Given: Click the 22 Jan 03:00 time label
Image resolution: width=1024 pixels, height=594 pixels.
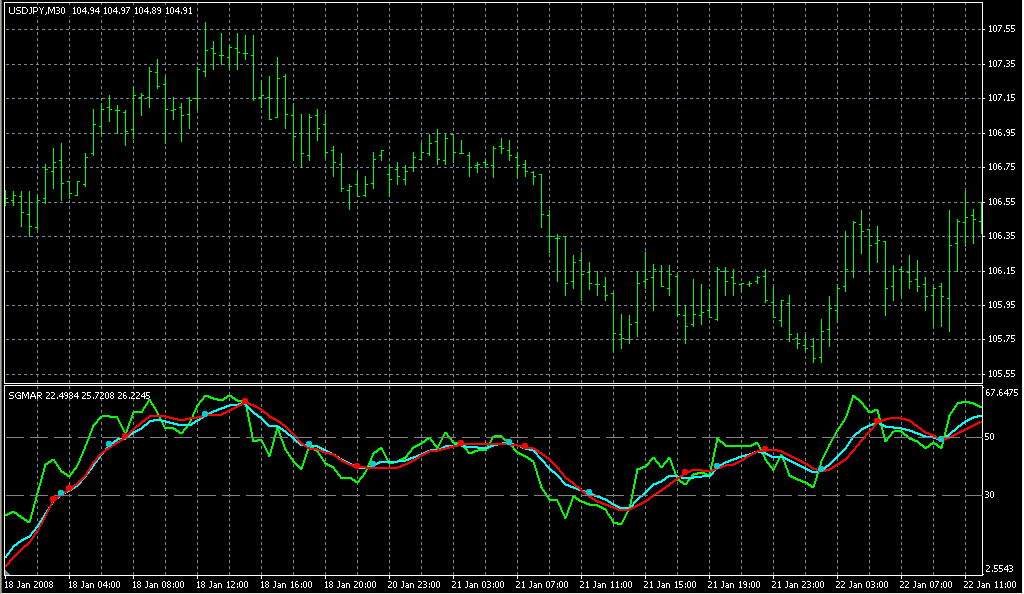Looking at the screenshot, I should [862, 584].
